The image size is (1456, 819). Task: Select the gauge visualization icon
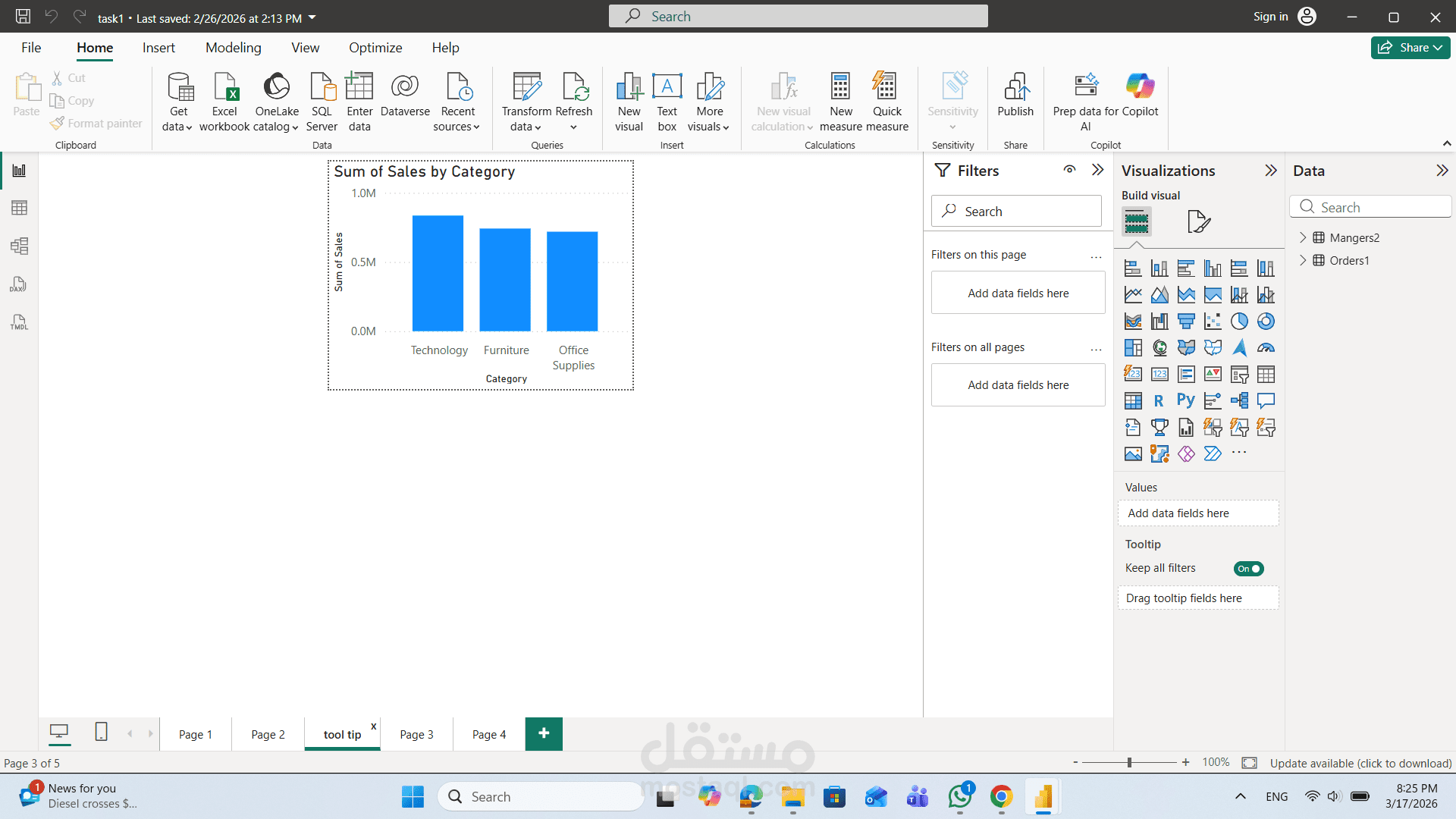coord(1266,348)
